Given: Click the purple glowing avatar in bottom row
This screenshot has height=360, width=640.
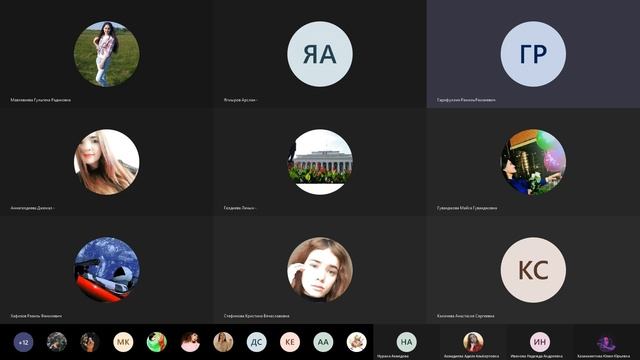Looking at the screenshot, I should (606, 342).
